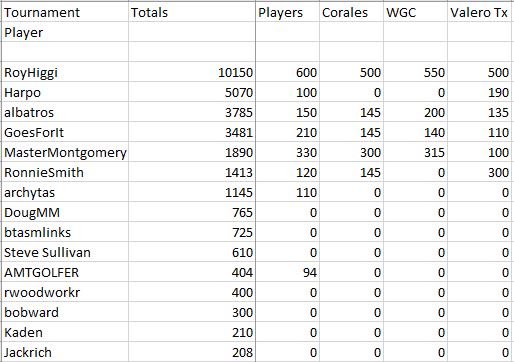This screenshot has height=362, width=514.
Task: Select the Corales column header cell
Action: [351, 12]
